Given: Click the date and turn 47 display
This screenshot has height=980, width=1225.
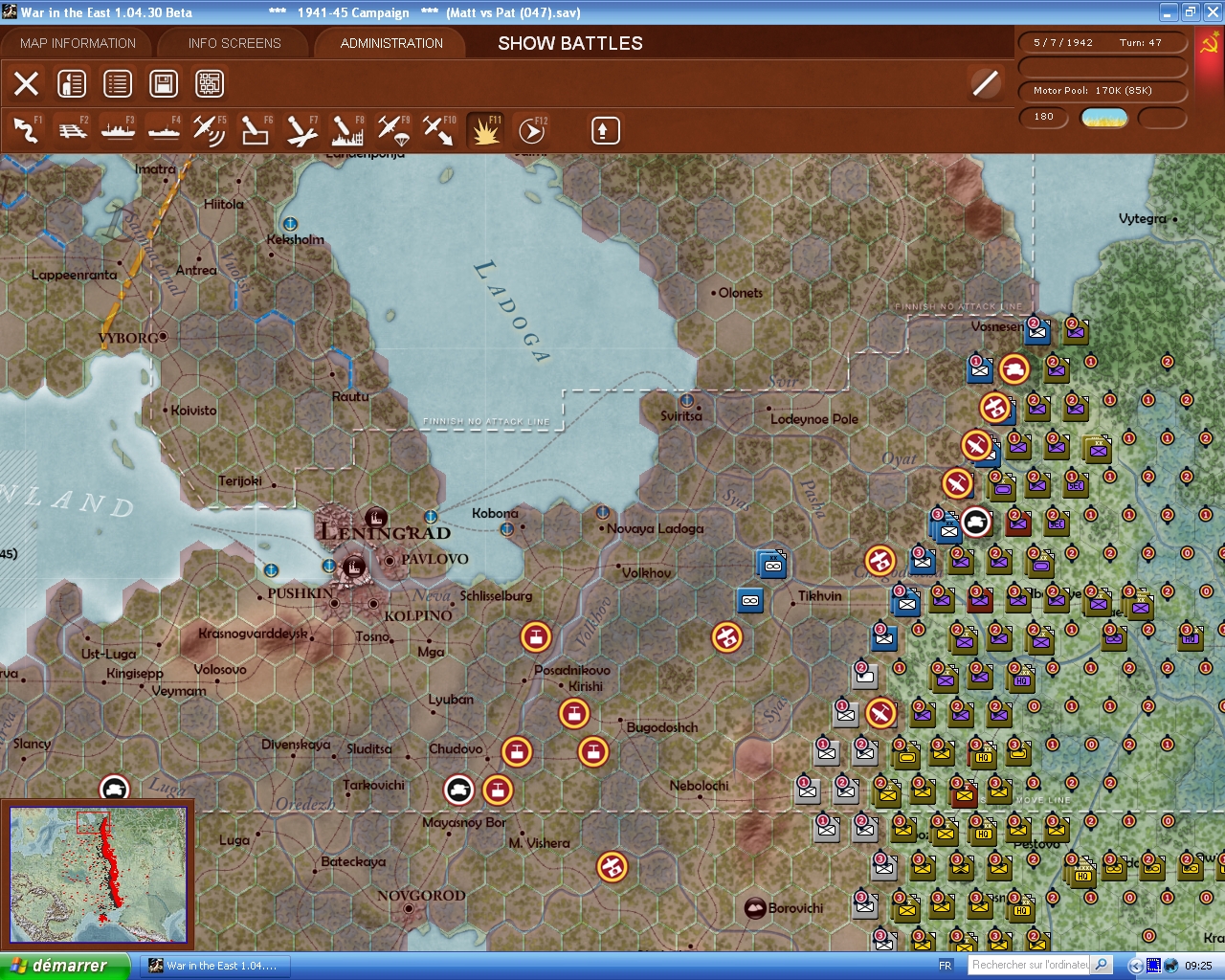Looking at the screenshot, I should [x=1102, y=42].
